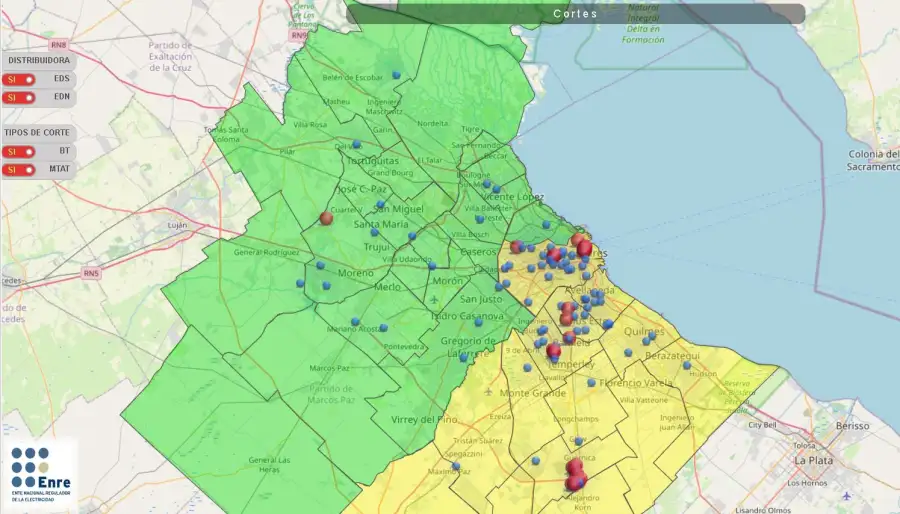
Task: Click the Marcos Paz town label
Action: pos(329,368)
